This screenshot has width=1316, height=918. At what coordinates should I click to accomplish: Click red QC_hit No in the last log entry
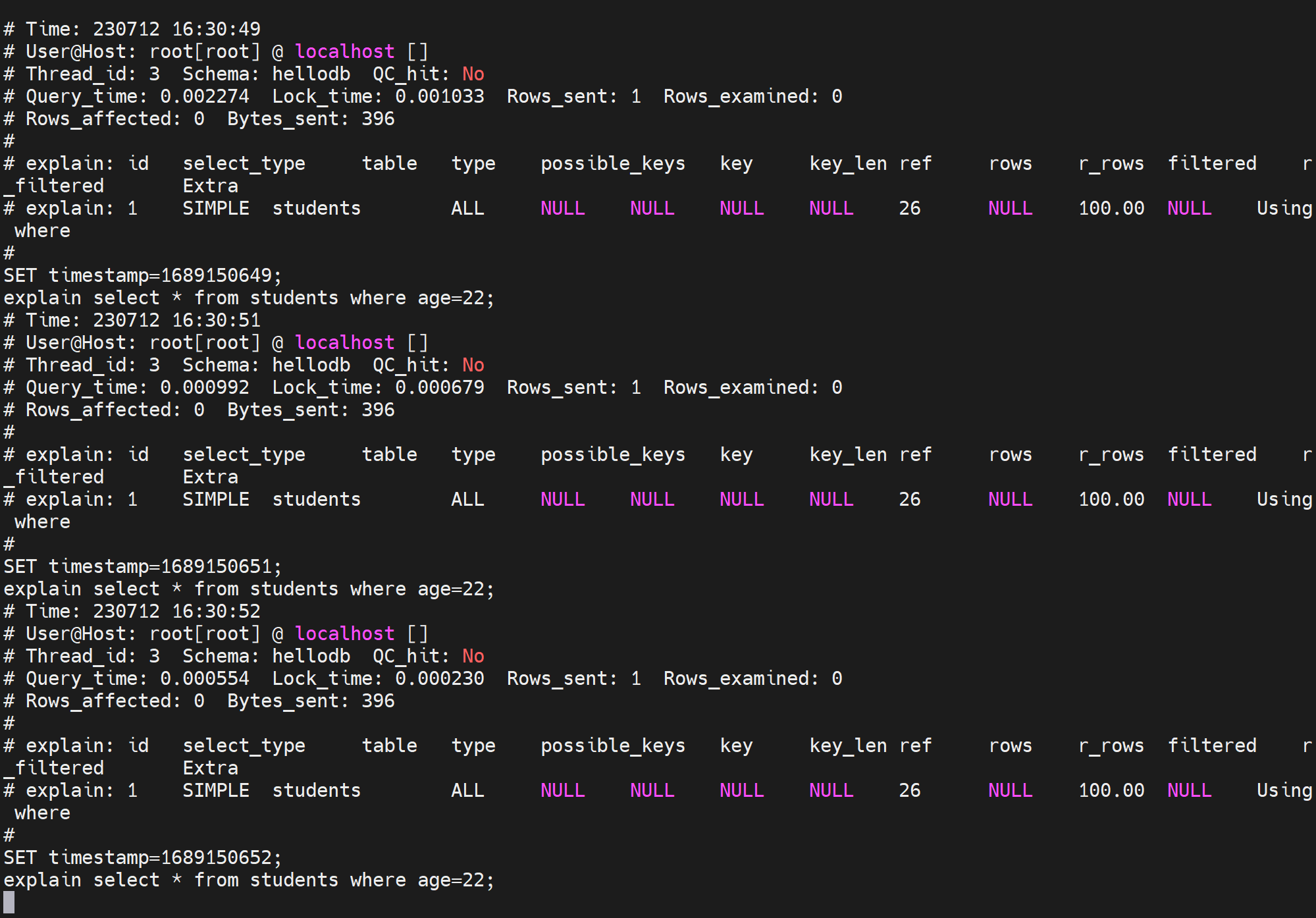click(x=473, y=656)
